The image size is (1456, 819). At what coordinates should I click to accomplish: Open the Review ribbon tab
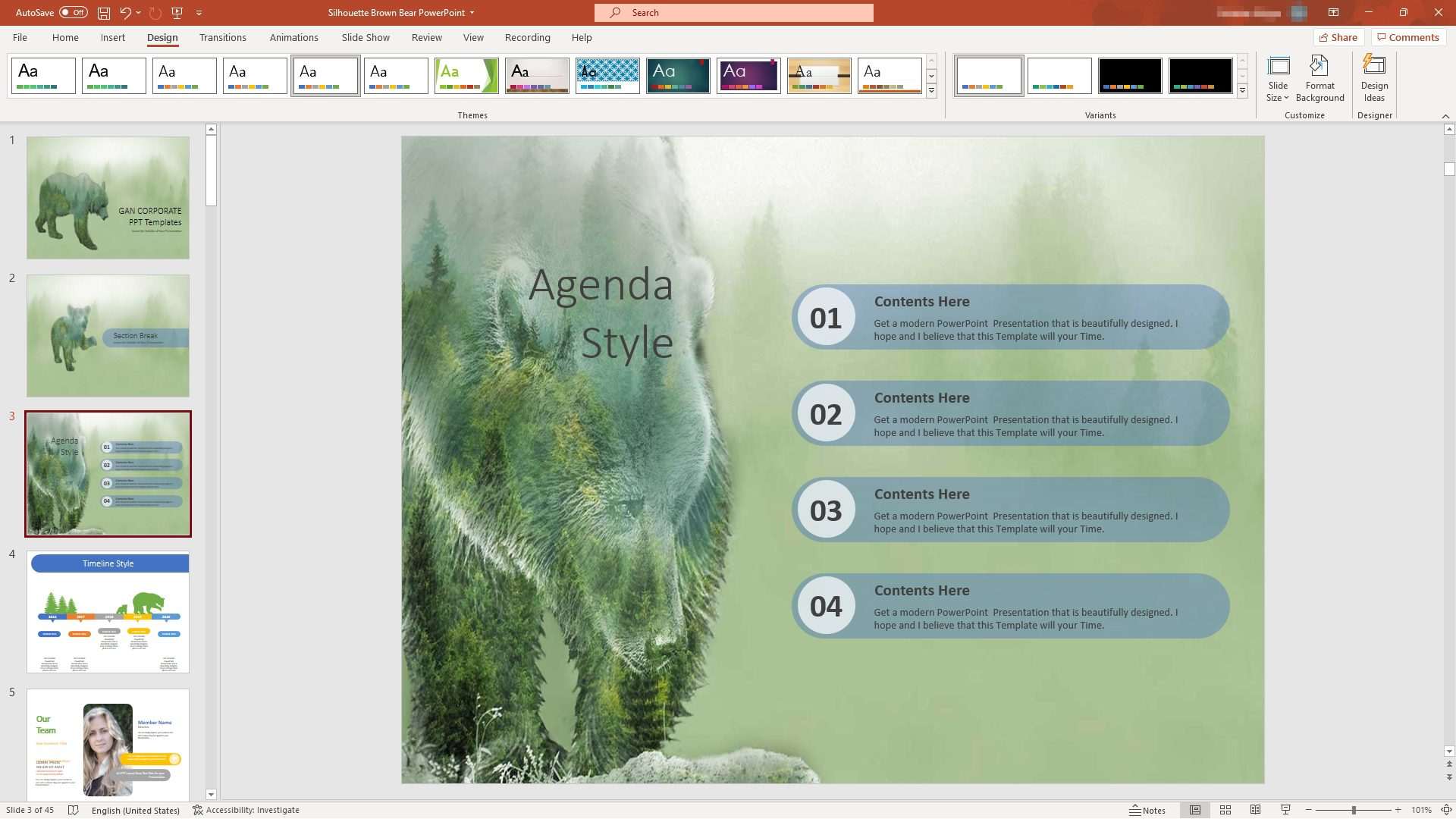426,37
